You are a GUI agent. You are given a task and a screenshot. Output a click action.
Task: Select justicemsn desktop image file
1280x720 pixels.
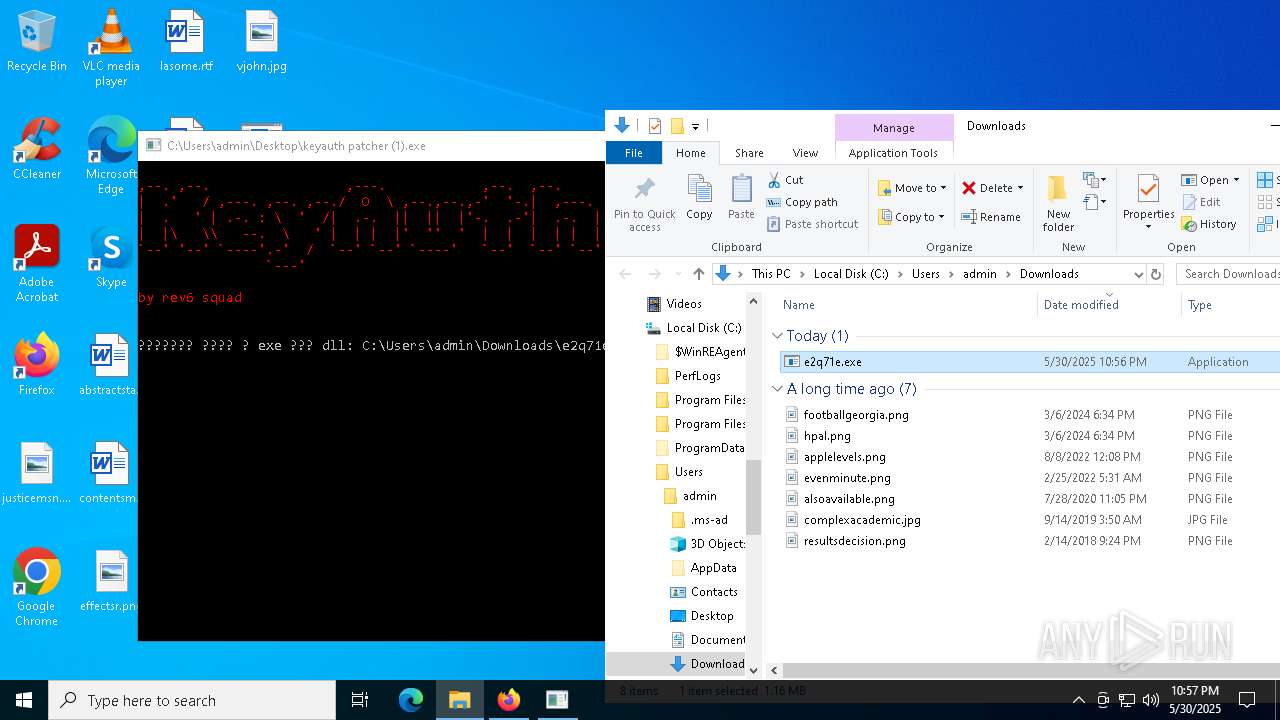coord(37,474)
